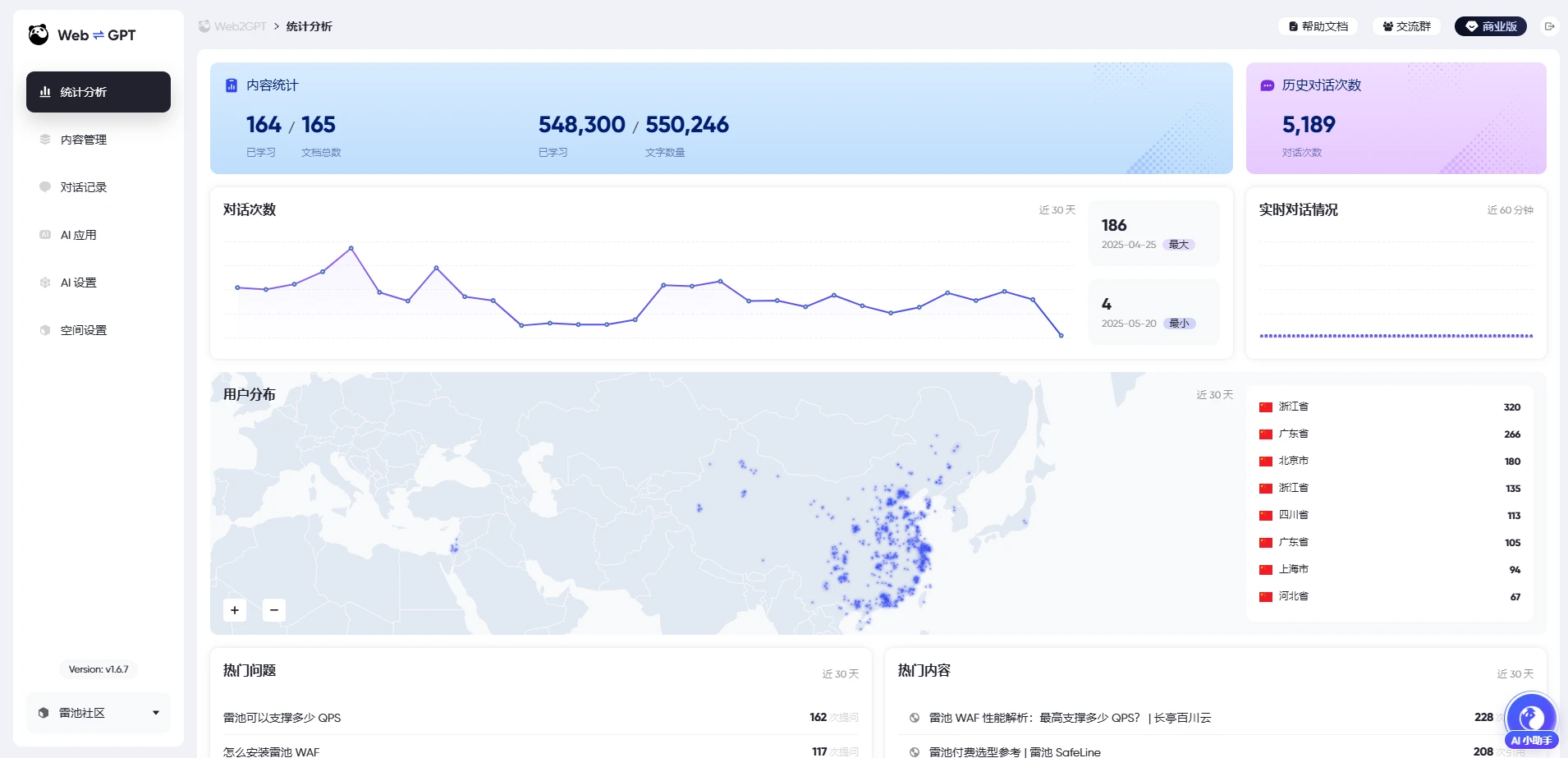Screen dimensions: 1568x758
Task: Click the 内容统计 document icon
Action: point(232,85)
